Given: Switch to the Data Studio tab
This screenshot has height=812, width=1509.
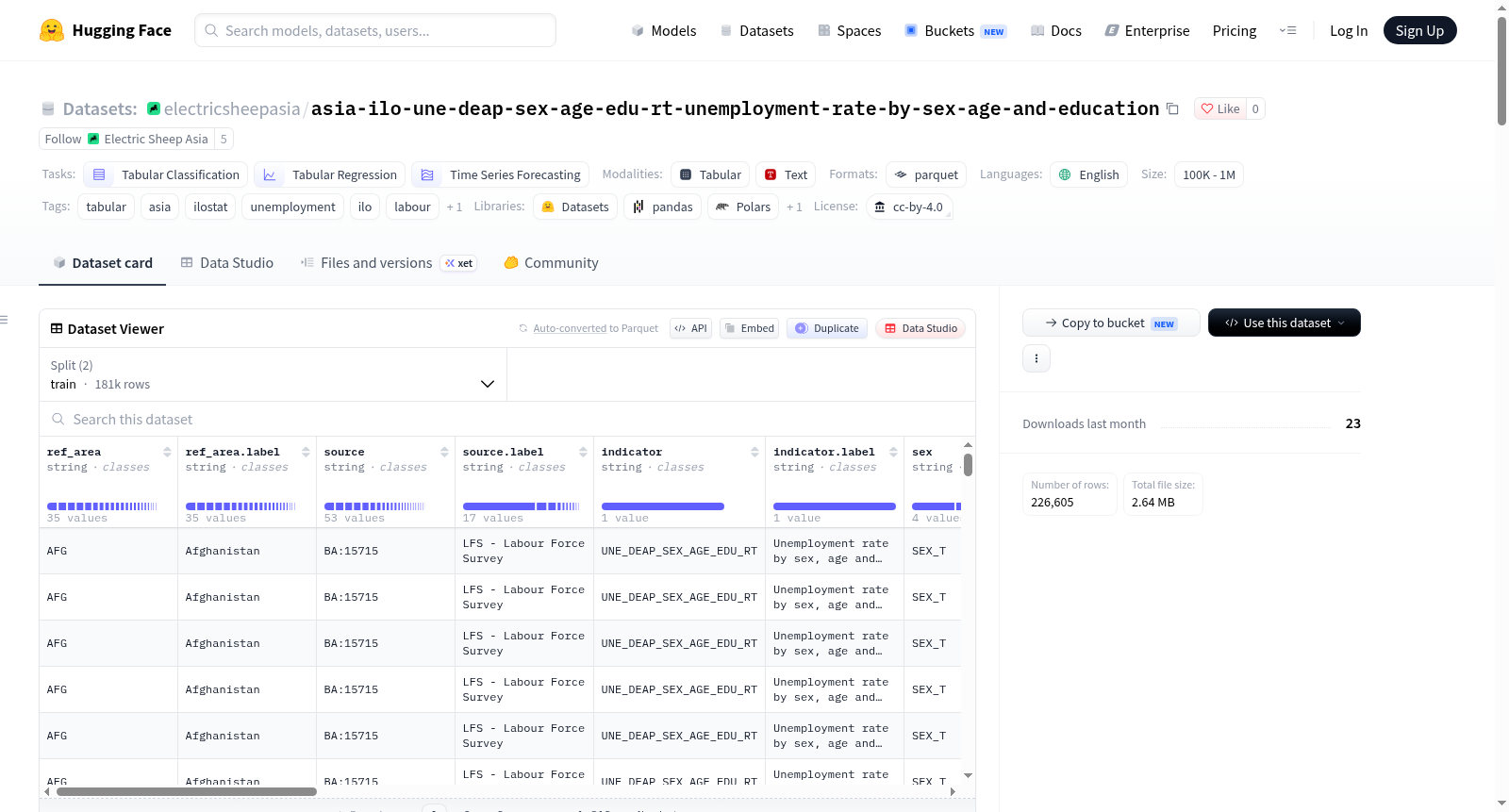Looking at the screenshot, I should click(227, 263).
